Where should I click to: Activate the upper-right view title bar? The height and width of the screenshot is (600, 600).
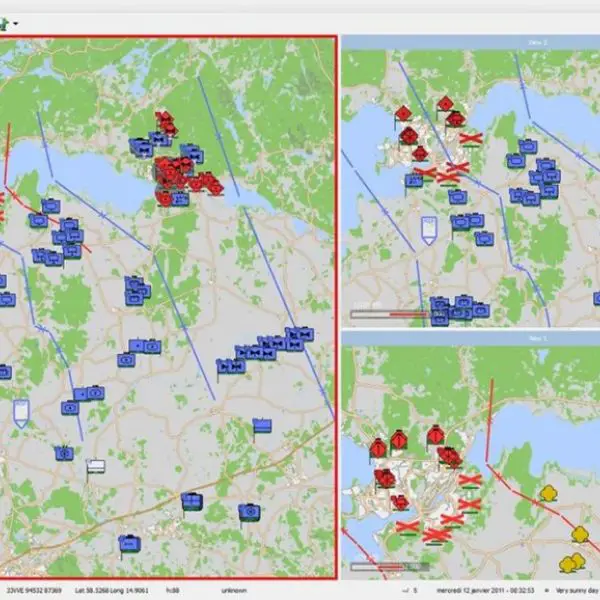pos(470,42)
